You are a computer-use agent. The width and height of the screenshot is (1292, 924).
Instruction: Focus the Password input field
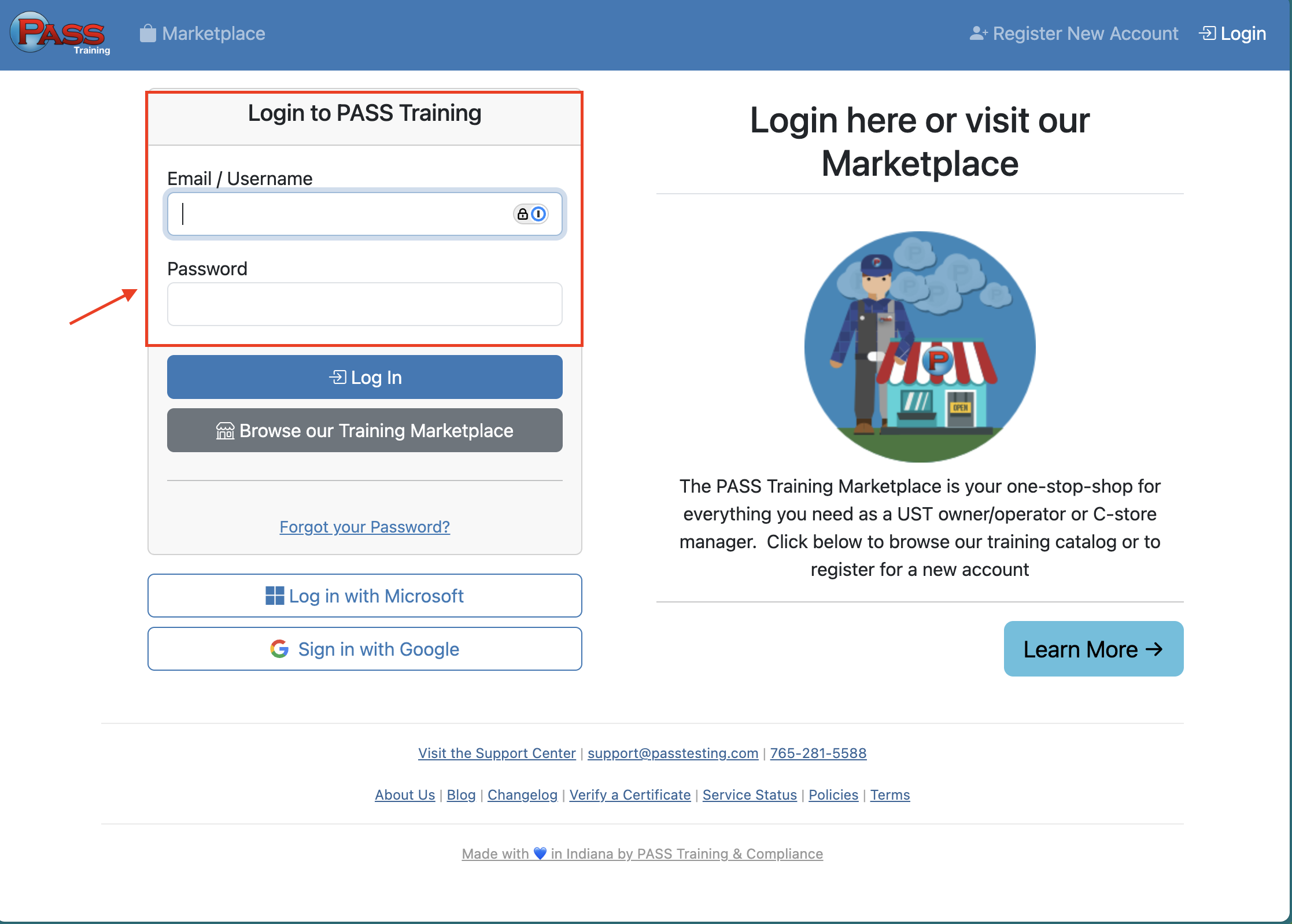click(x=365, y=304)
